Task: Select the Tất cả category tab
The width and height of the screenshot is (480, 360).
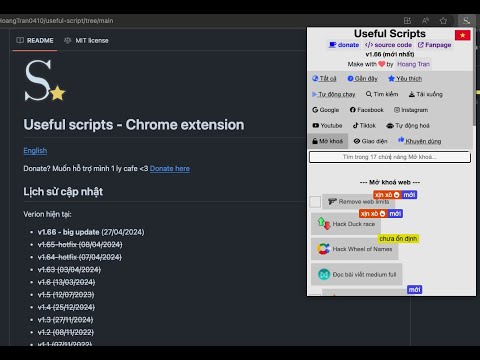Action: (324, 79)
